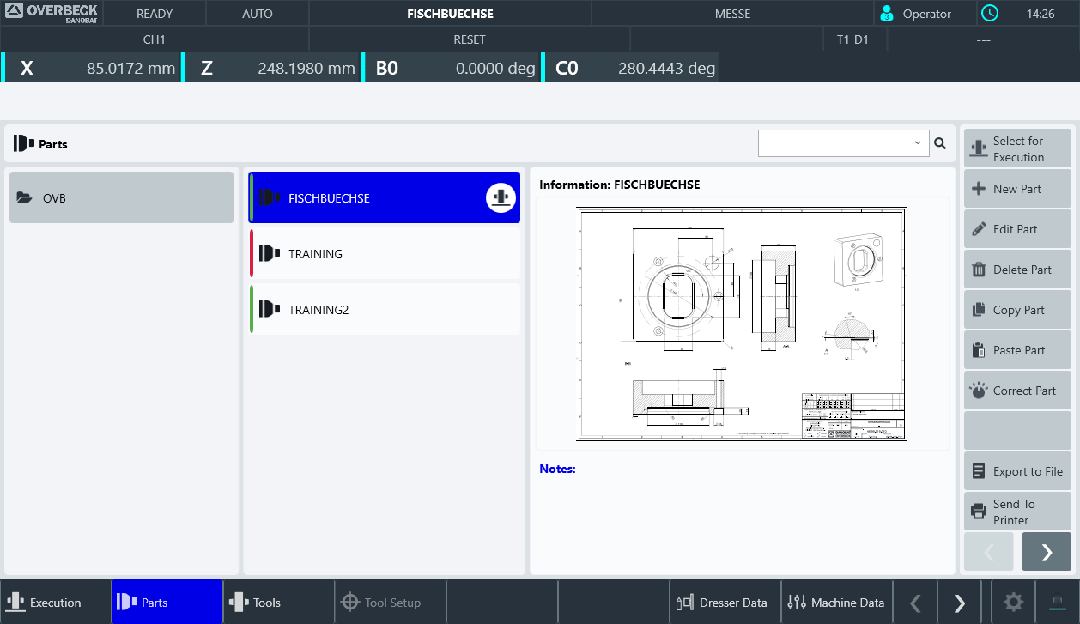The image size is (1080, 624).
Task: Go to previous bottom navigation page
Action: tap(915, 603)
